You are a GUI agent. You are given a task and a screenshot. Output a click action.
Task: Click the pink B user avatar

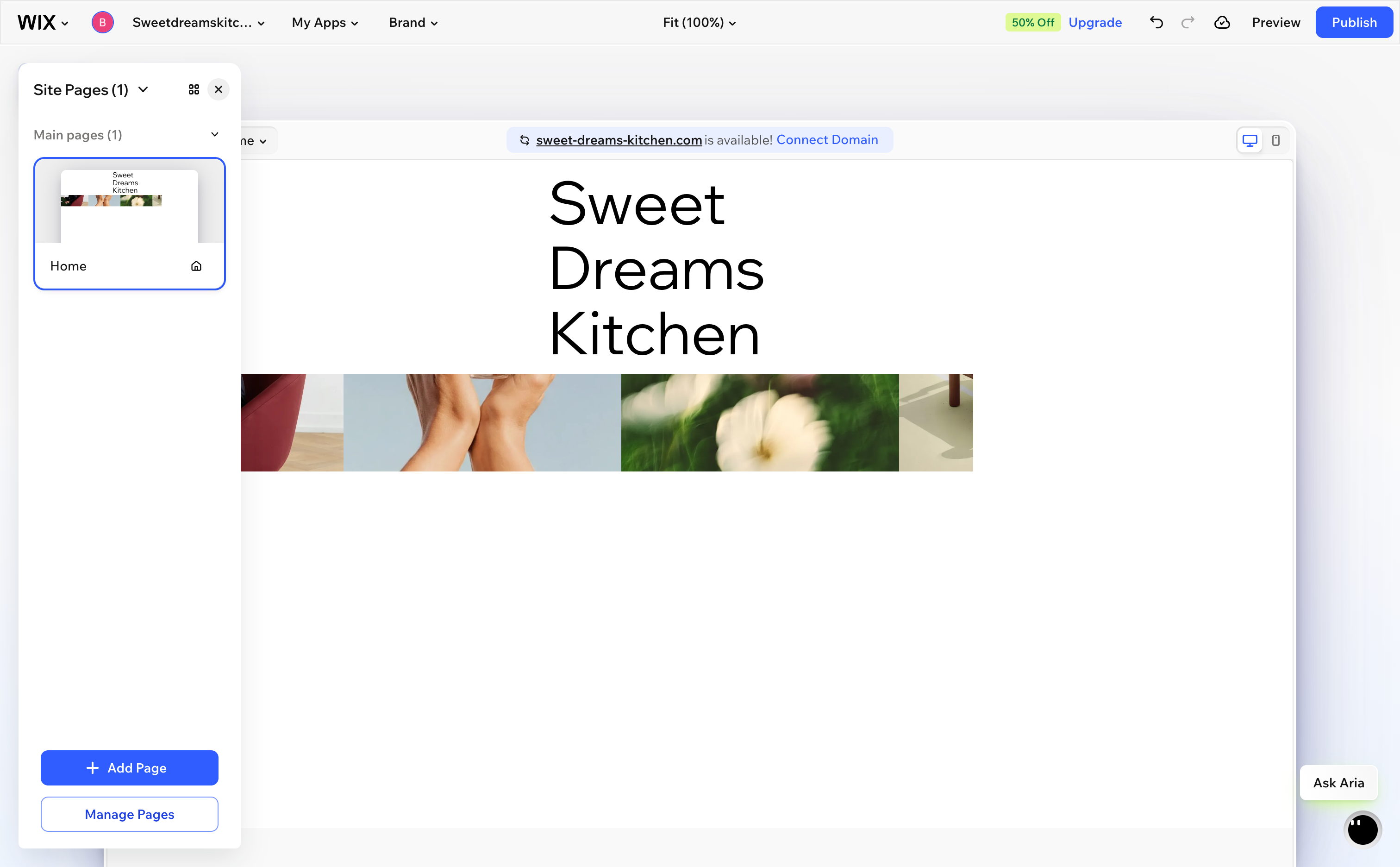pyautogui.click(x=103, y=22)
